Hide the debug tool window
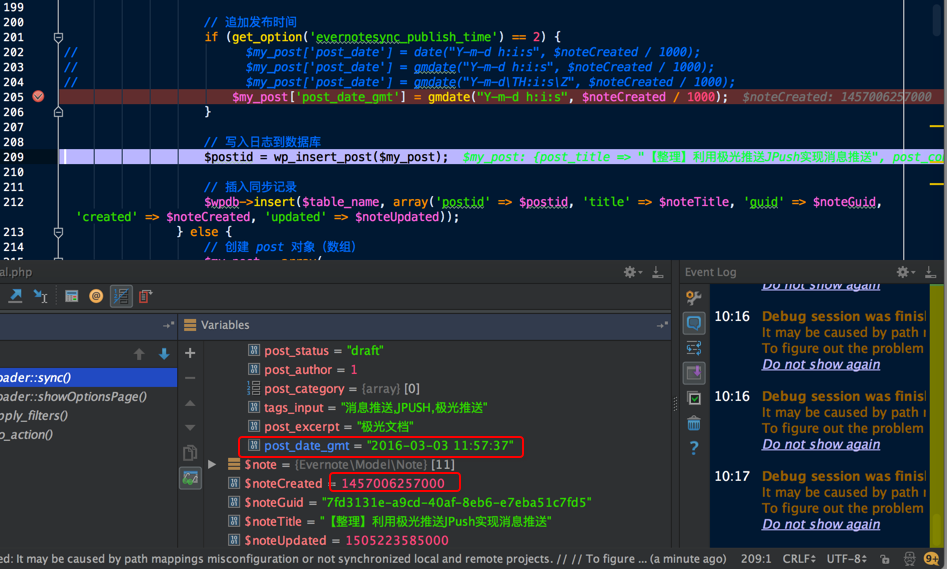 coord(658,272)
